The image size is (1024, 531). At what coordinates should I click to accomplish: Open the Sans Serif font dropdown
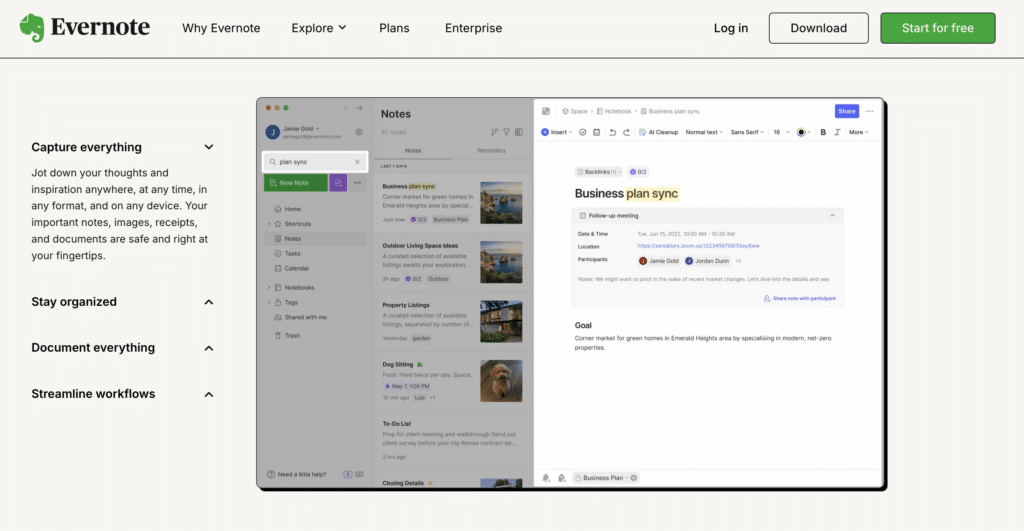point(747,132)
